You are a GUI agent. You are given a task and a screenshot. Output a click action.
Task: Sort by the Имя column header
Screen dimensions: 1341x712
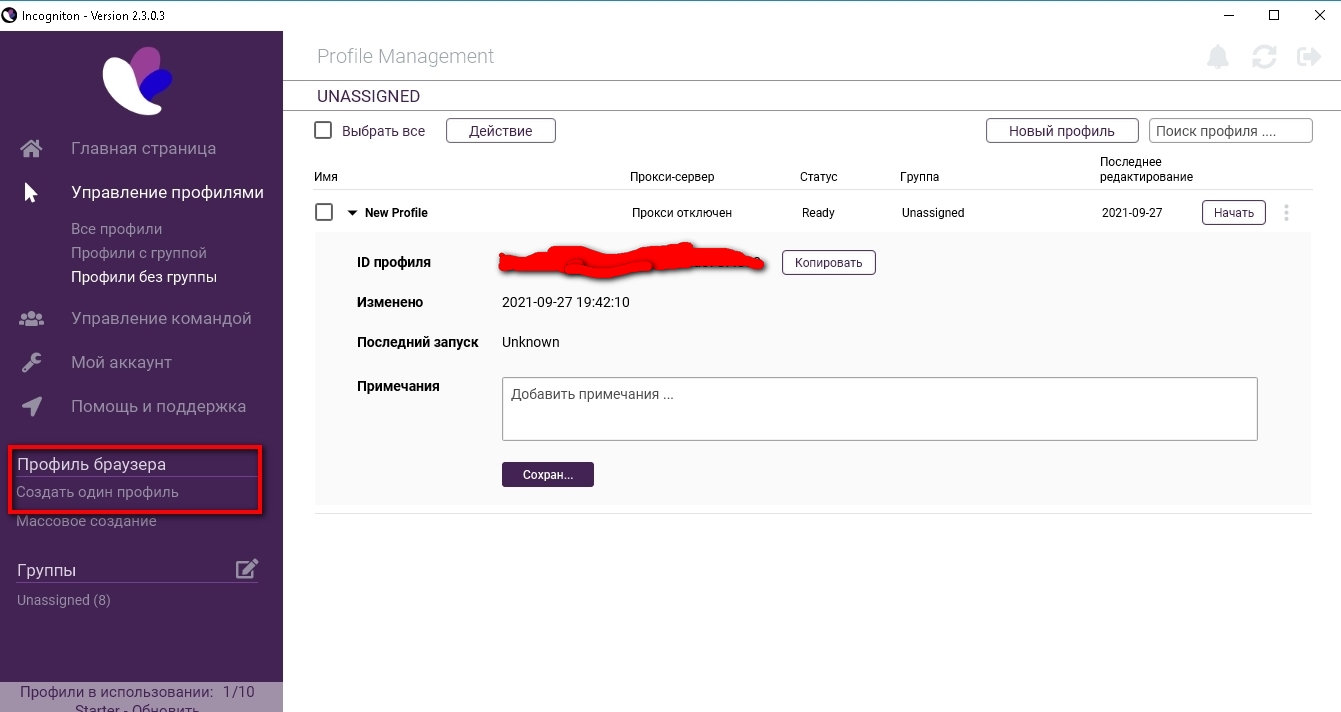[x=326, y=177]
